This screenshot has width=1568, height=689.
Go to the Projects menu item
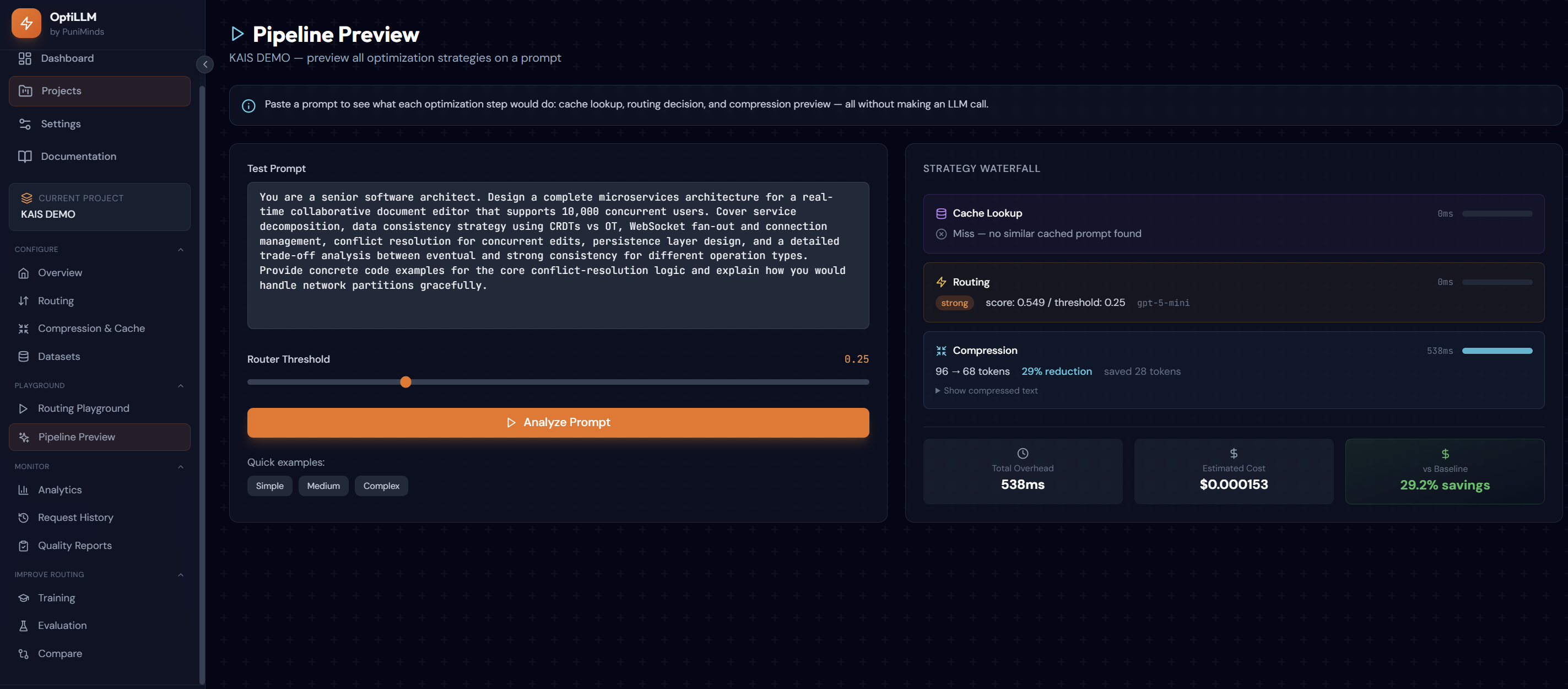click(99, 91)
